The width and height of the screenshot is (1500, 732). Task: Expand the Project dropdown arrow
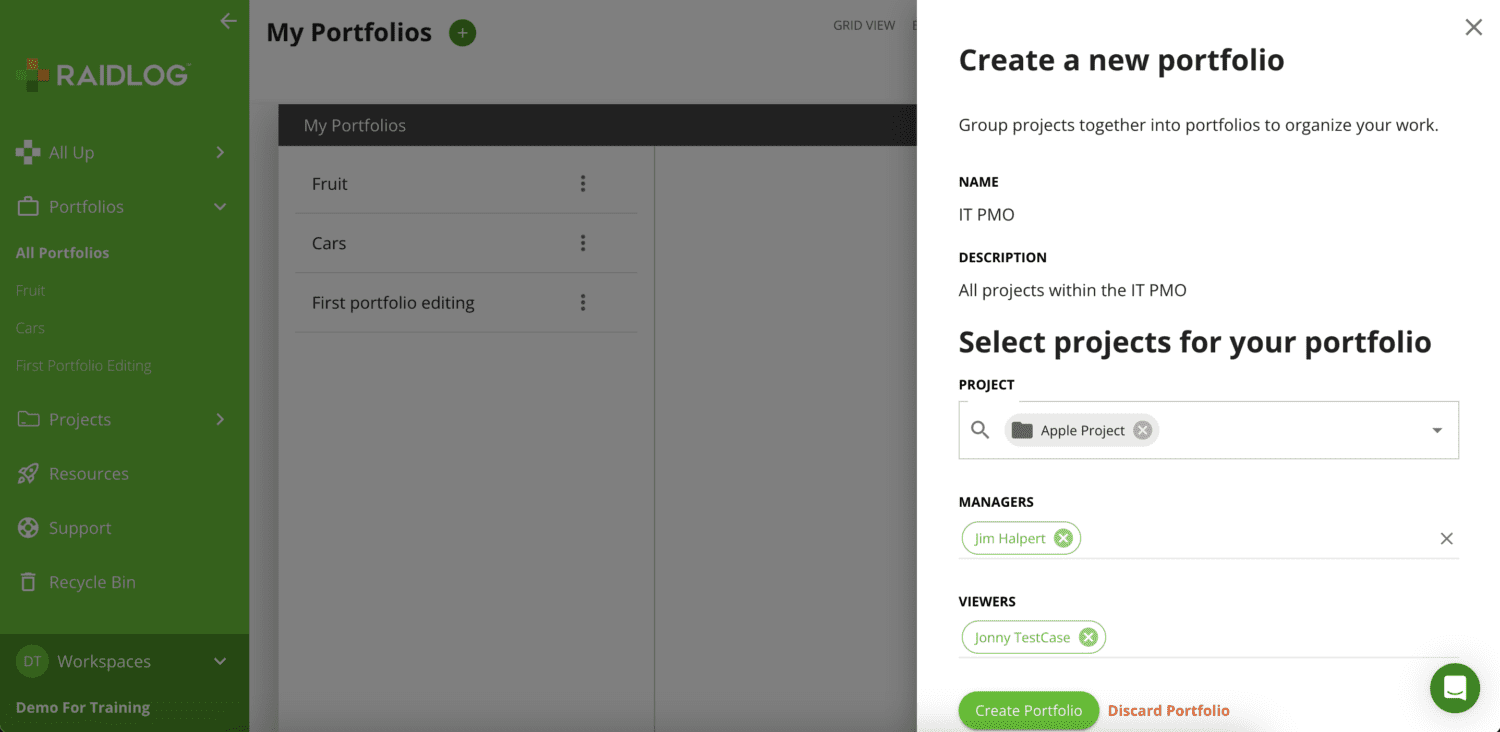click(x=1437, y=431)
